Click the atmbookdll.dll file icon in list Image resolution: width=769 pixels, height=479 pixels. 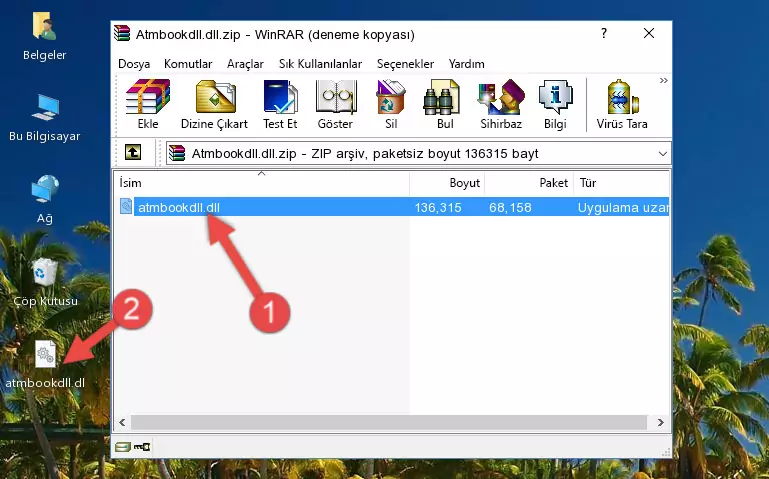(126, 207)
